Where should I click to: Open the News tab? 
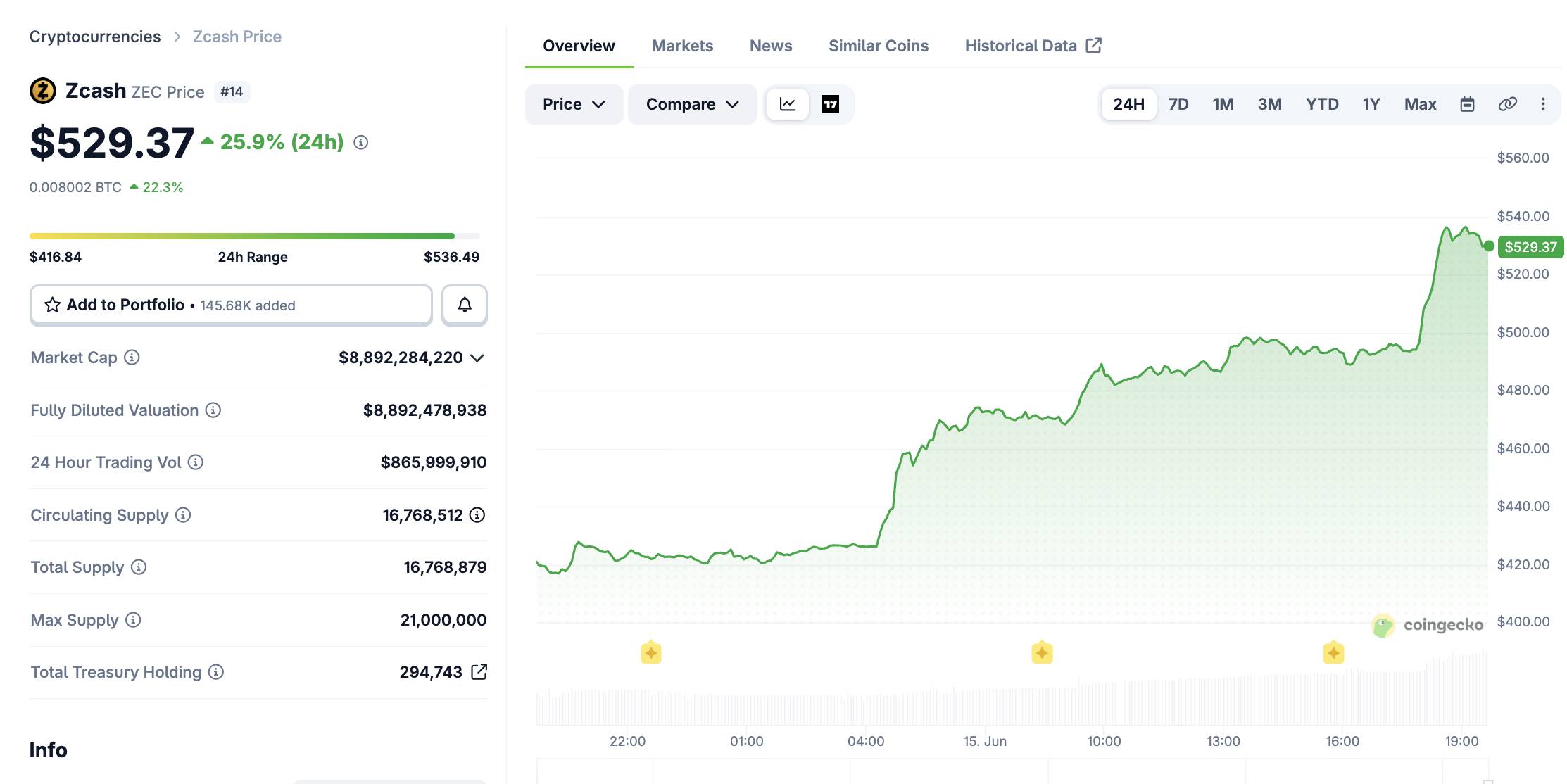(x=771, y=46)
